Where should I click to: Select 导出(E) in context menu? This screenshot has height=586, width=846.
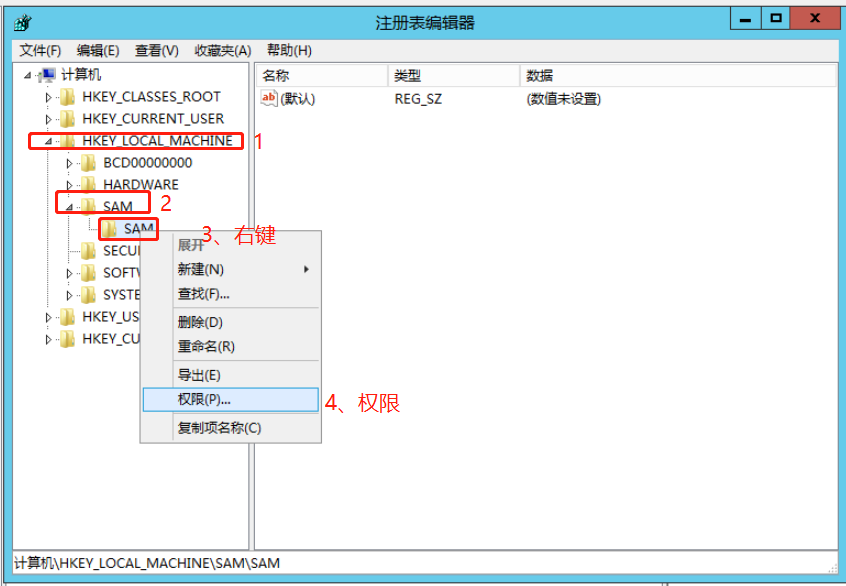tap(199, 375)
